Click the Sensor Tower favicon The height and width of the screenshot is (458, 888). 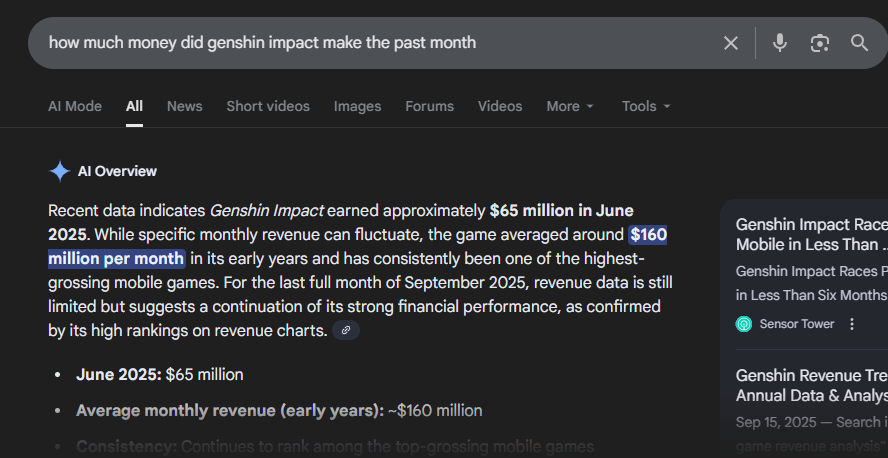point(744,324)
